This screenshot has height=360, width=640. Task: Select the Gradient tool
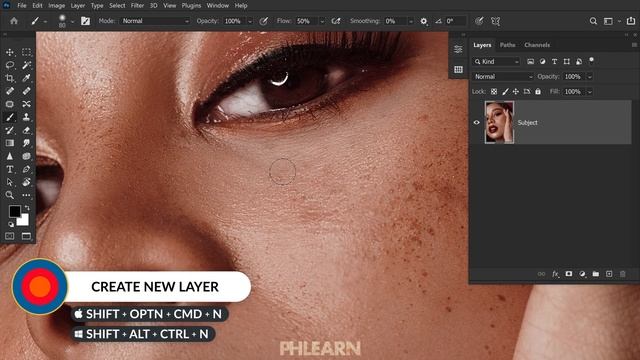coord(10,143)
